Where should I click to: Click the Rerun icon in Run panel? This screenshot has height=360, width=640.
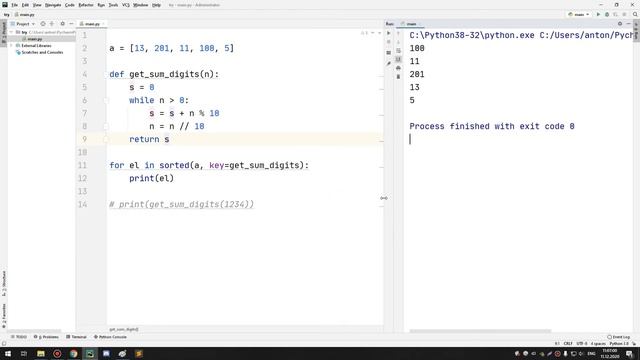389,33
